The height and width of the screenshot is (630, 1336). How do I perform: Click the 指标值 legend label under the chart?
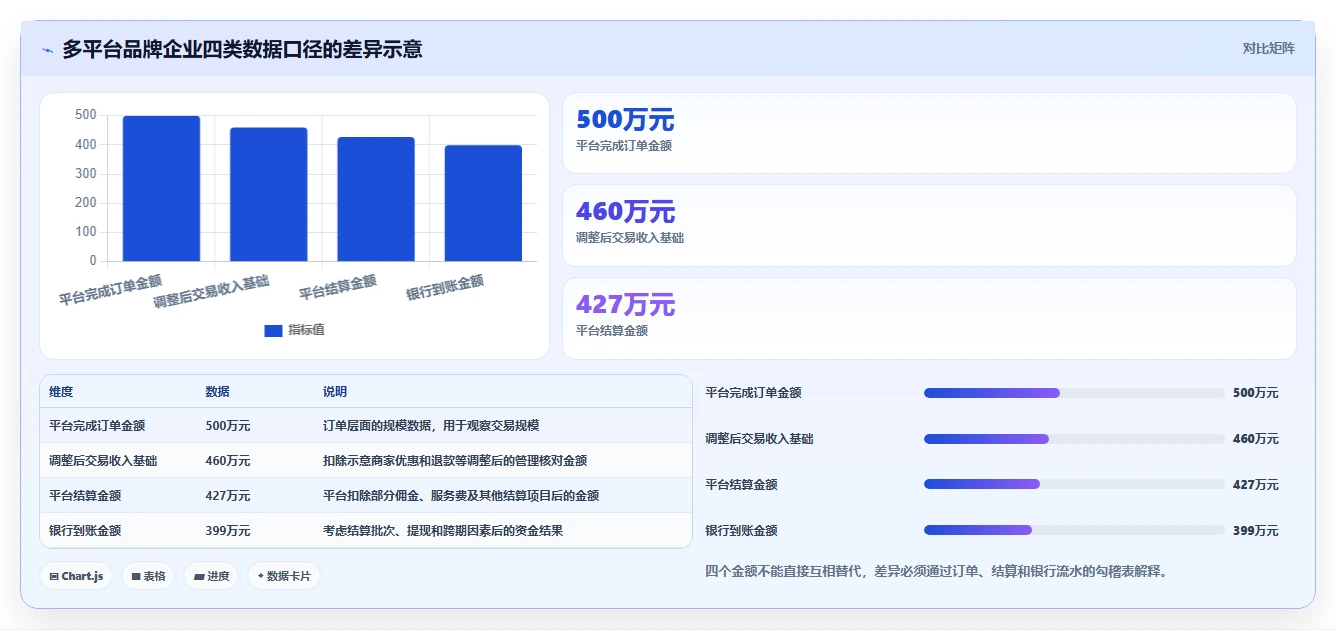[306, 330]
